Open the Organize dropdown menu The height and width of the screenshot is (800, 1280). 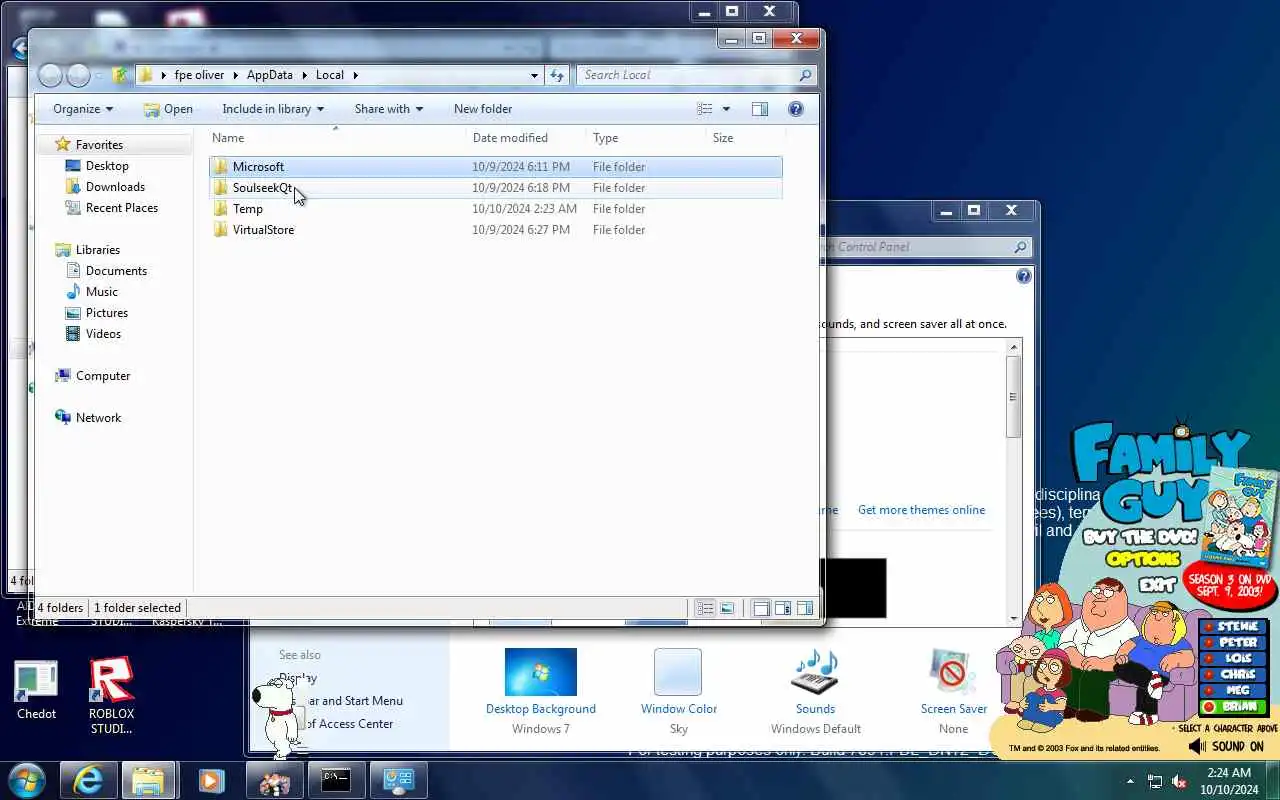click(x=83, y=109)
